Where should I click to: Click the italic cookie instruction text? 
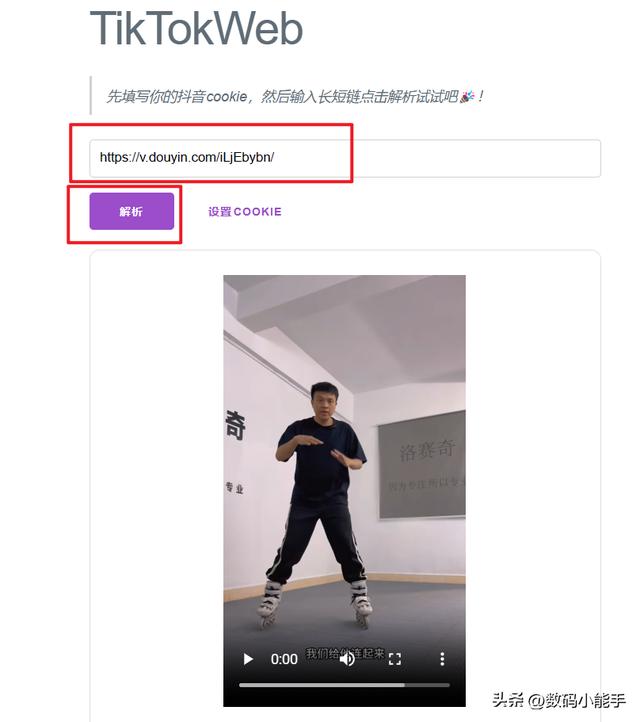tap(295, 96)
